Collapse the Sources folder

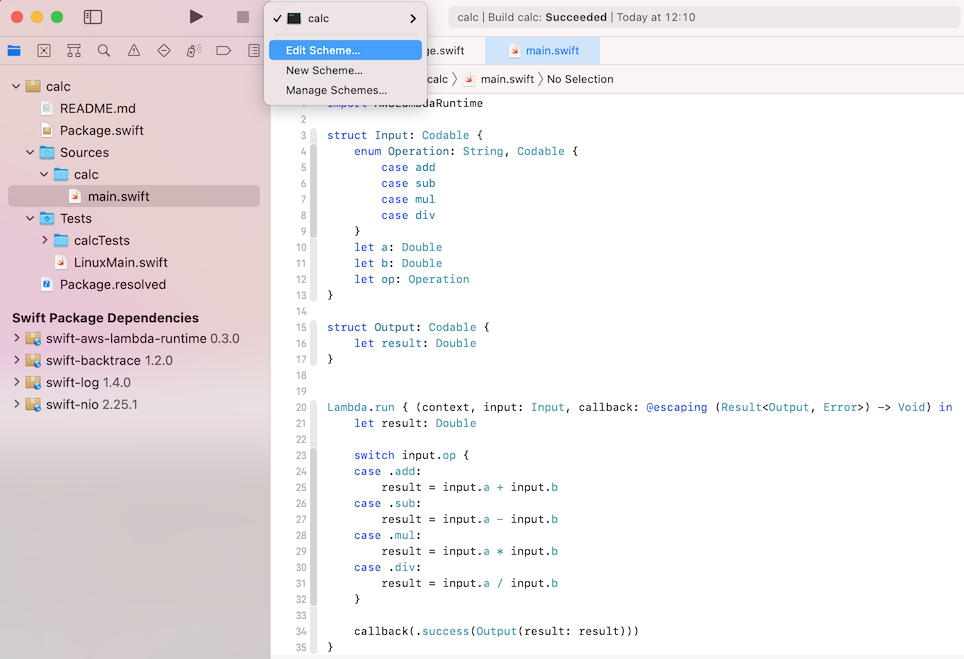pos(30,152)
